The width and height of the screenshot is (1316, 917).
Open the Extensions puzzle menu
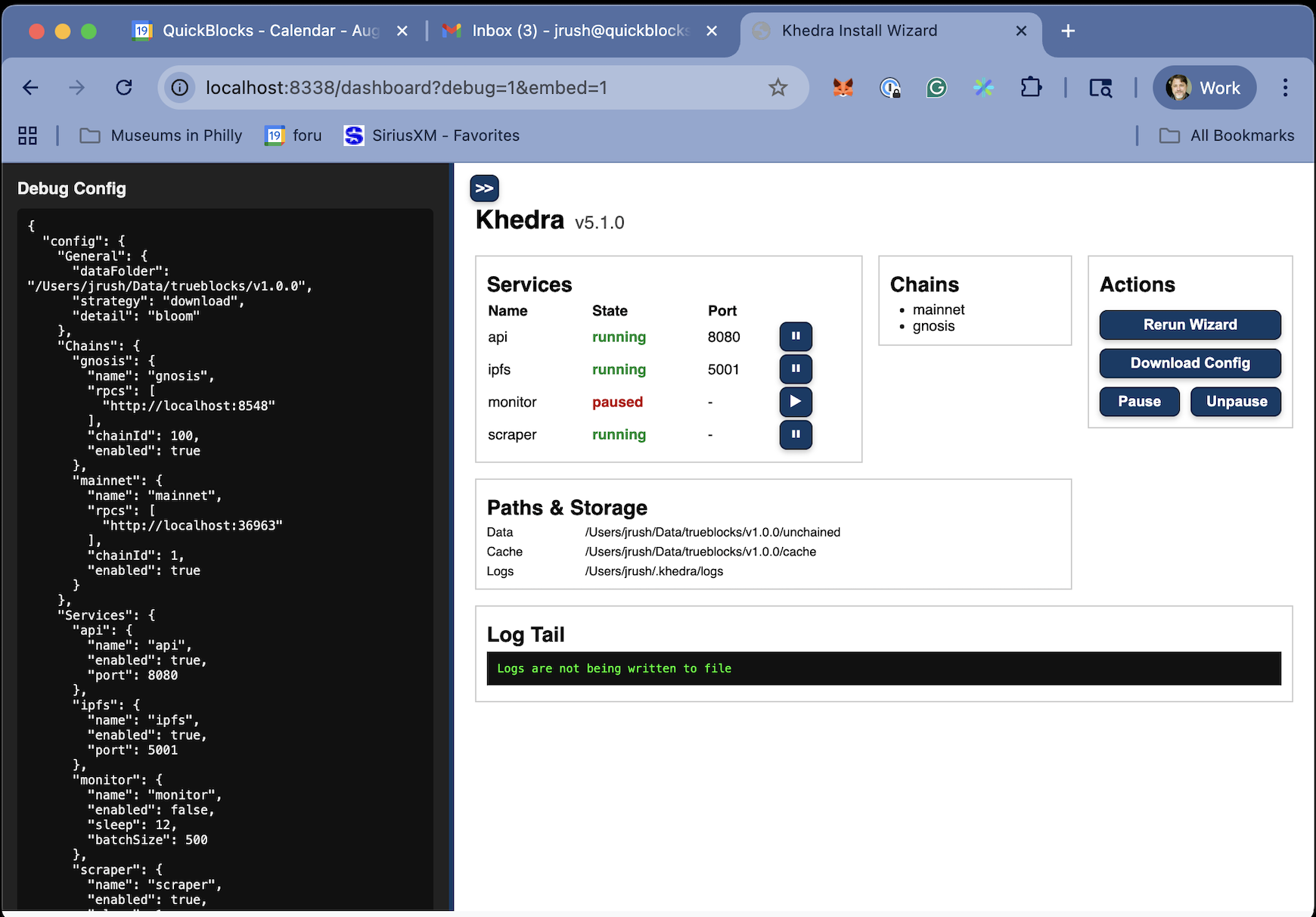(1031, 88)
